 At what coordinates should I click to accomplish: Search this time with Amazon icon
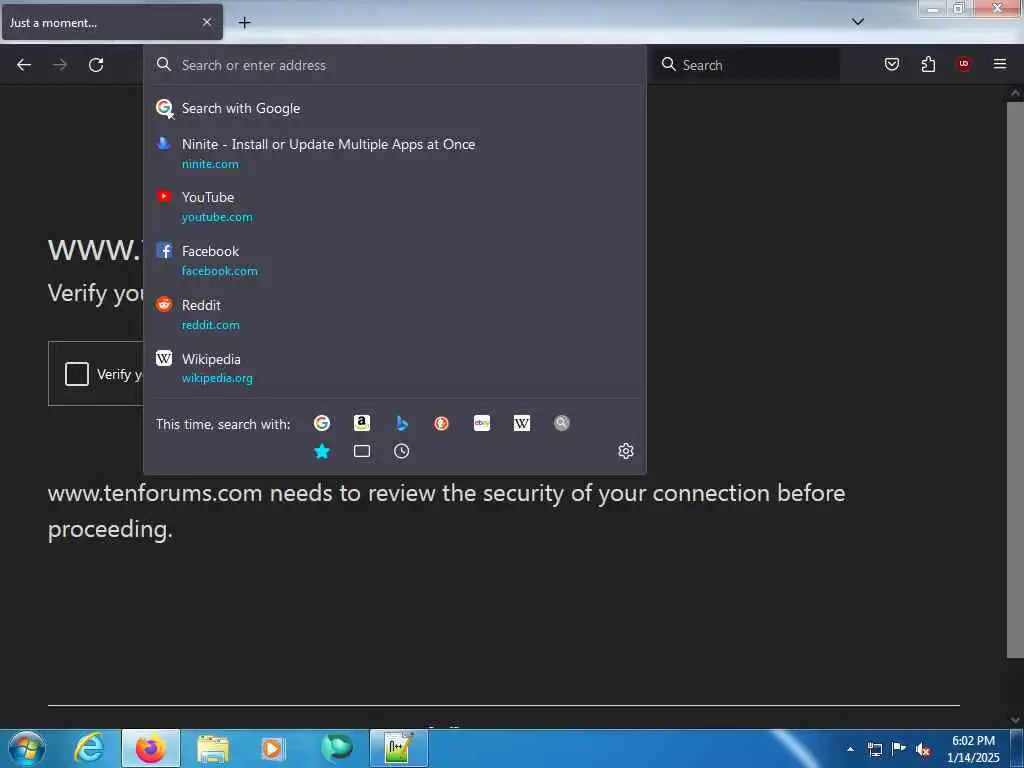pyautogui.click(x=362, y=423)
